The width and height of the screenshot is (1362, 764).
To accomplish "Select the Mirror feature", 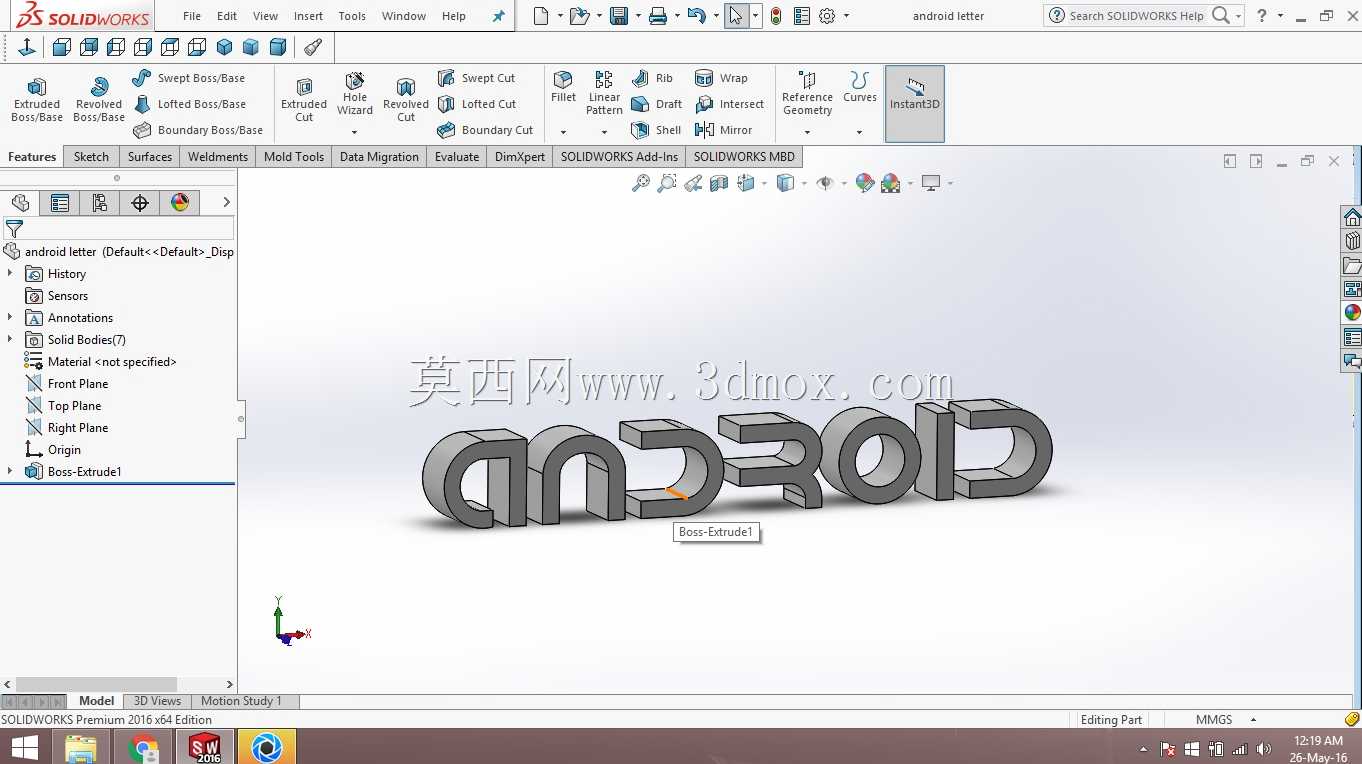I will [x=723, y=130].
